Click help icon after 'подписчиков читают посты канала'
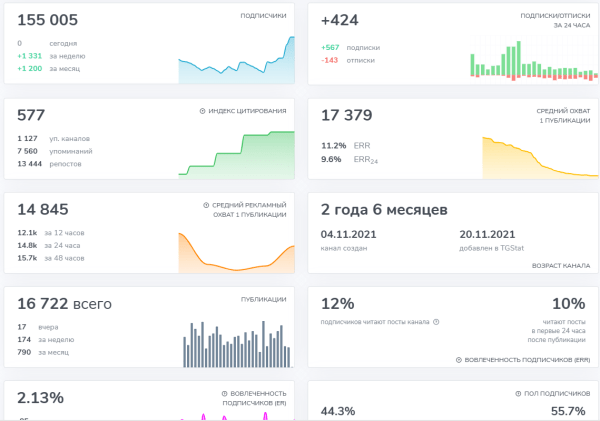Viewport: 600px width, 421px height. pos(436,322)
